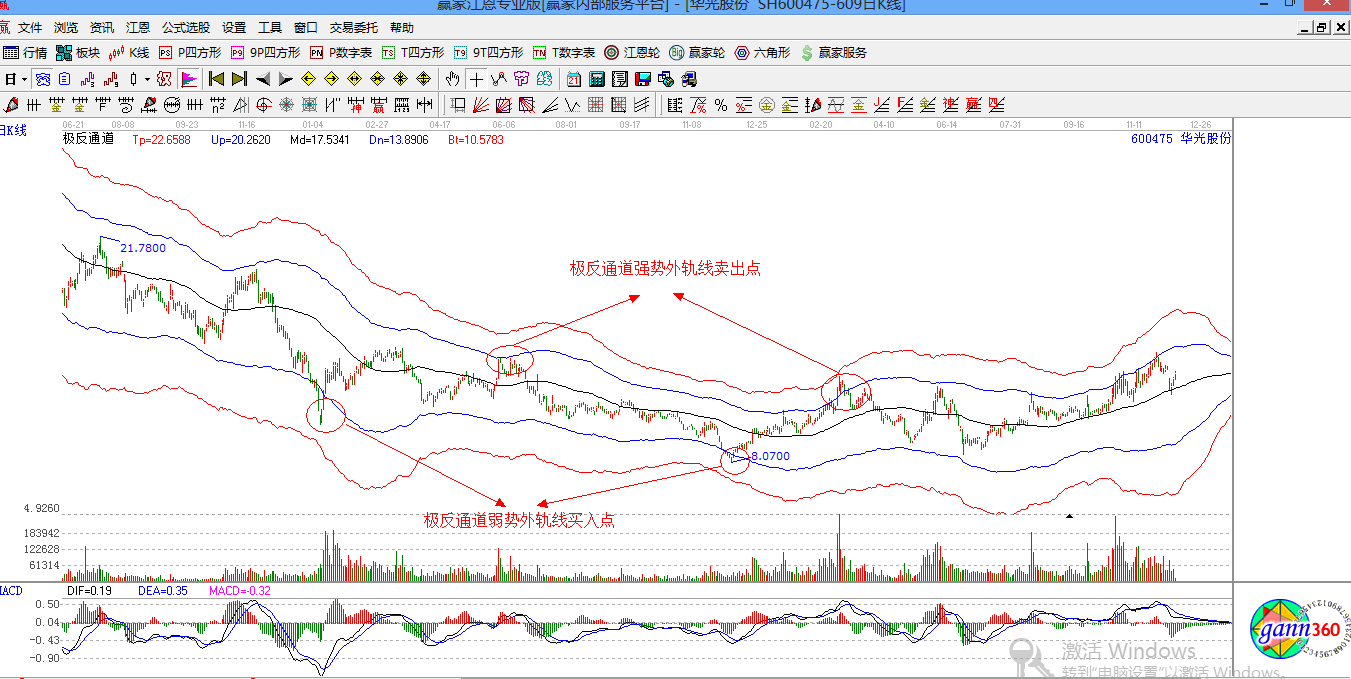Click the calculator icon in toolbar
Screen dimensions: 1351x679
(x=596, y=79)
